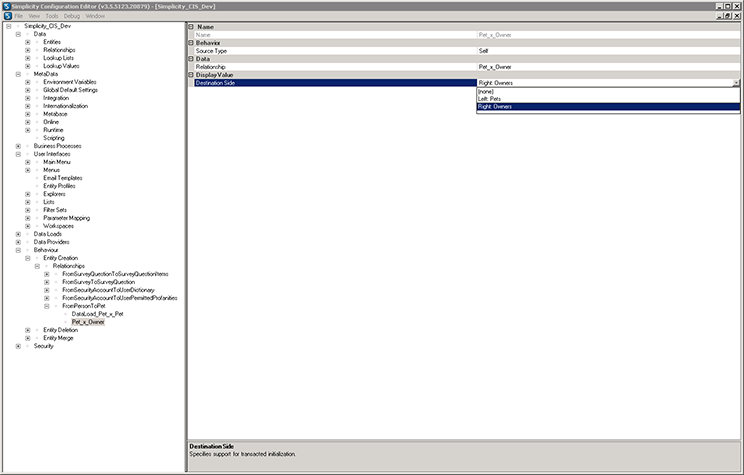Click the Destination Side dropdown arrow
This screenshot has height=475, width=744.
736,83
